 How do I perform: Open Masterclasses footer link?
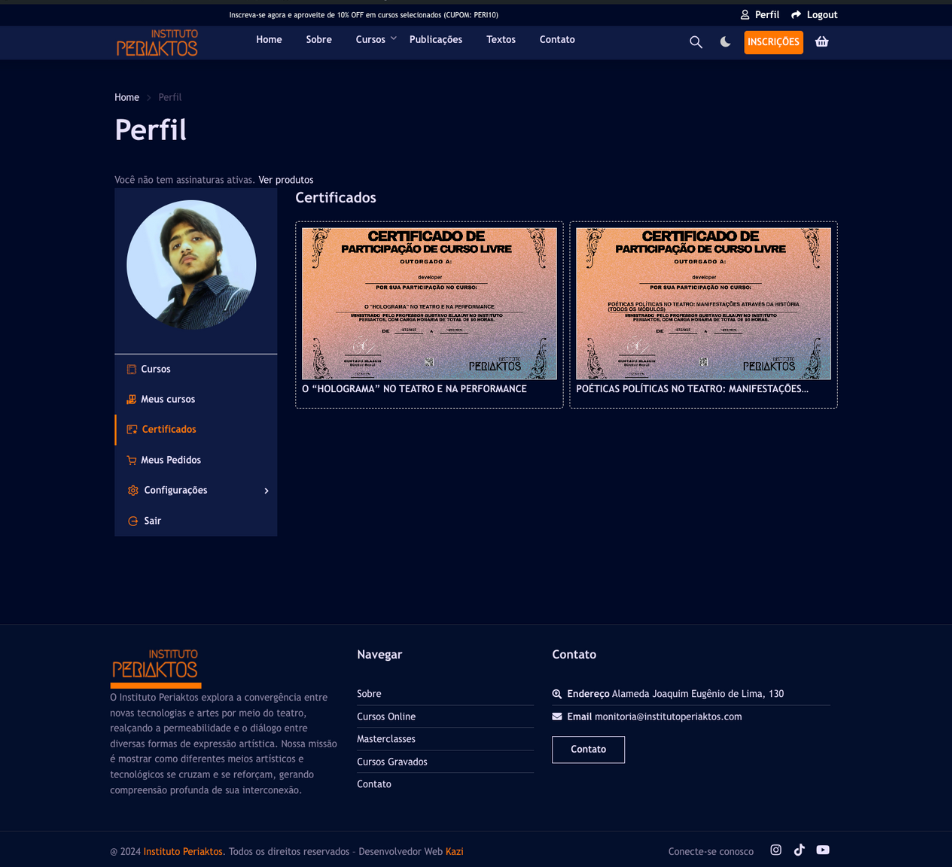coord(386,739)
